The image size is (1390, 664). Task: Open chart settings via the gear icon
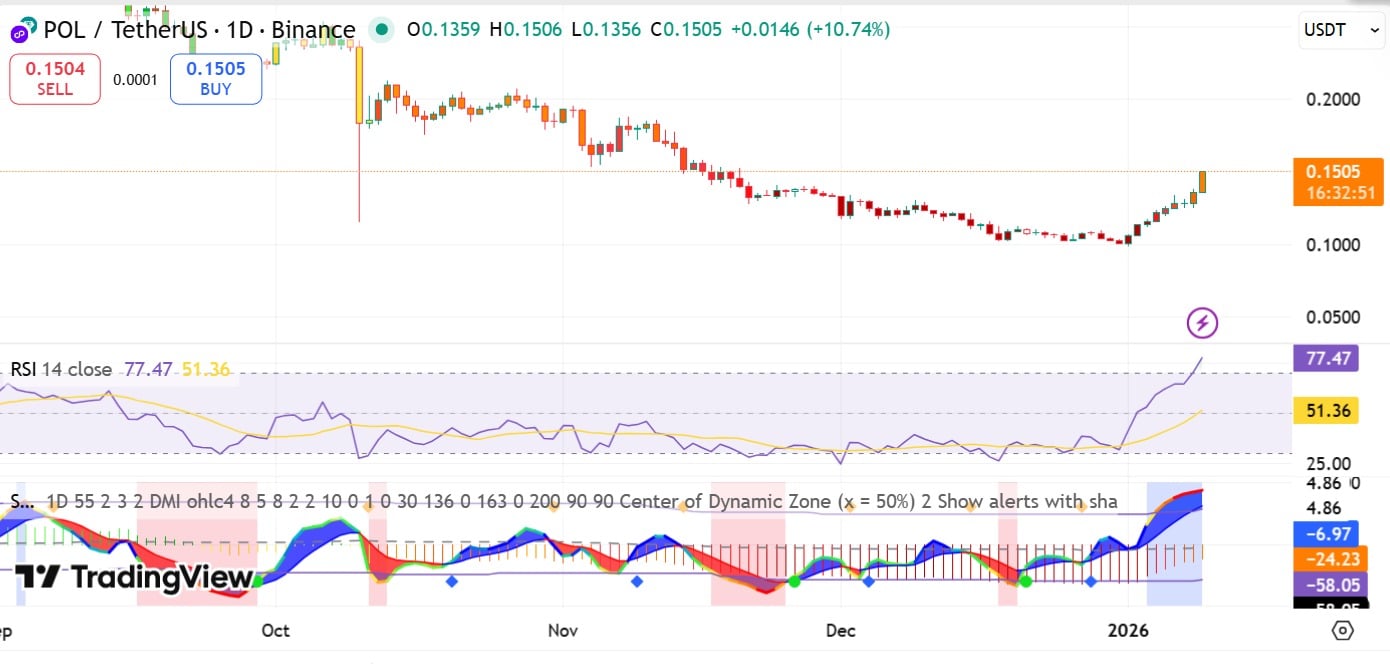1343,630
